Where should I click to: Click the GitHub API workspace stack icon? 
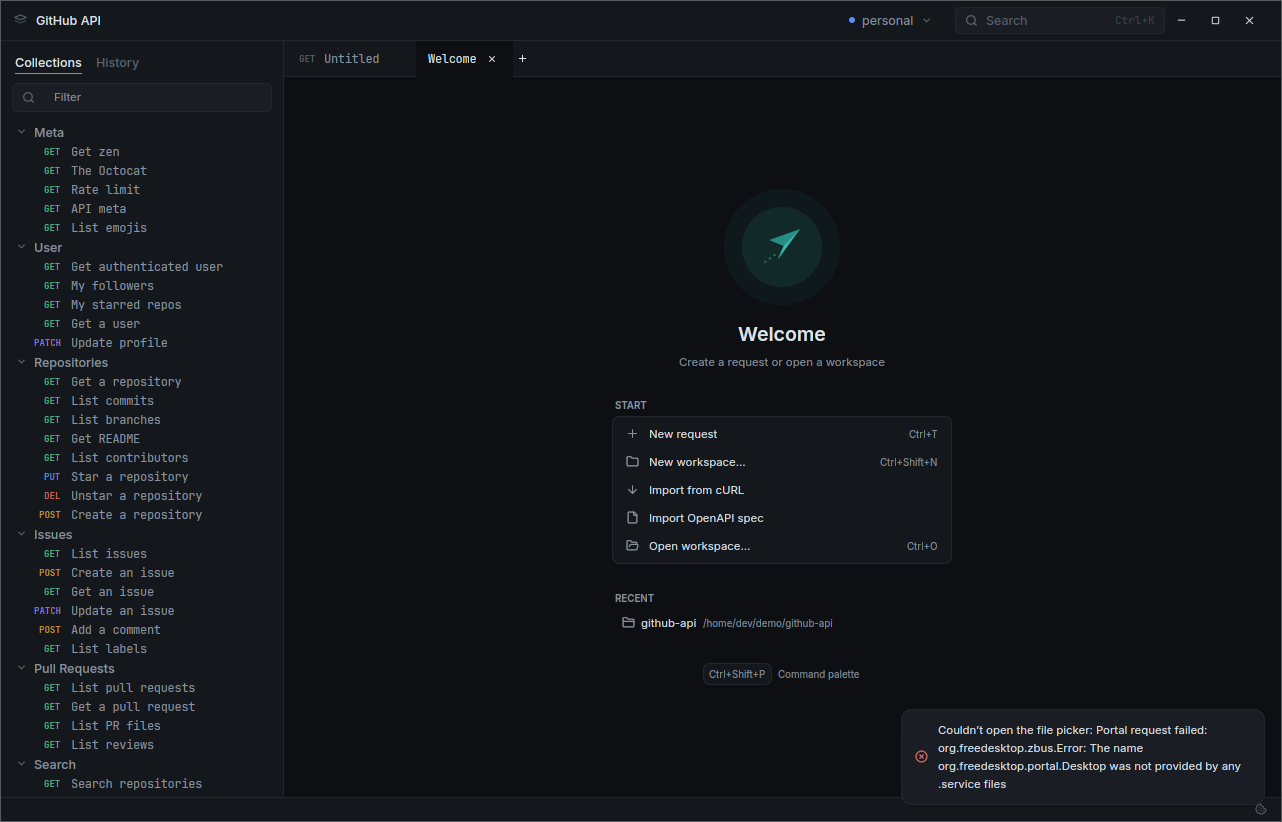coord(20,20)
